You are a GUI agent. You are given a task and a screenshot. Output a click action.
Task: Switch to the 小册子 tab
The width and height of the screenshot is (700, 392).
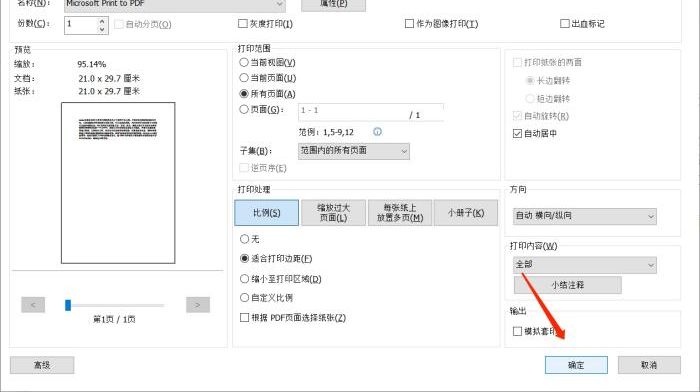(466, 213)
